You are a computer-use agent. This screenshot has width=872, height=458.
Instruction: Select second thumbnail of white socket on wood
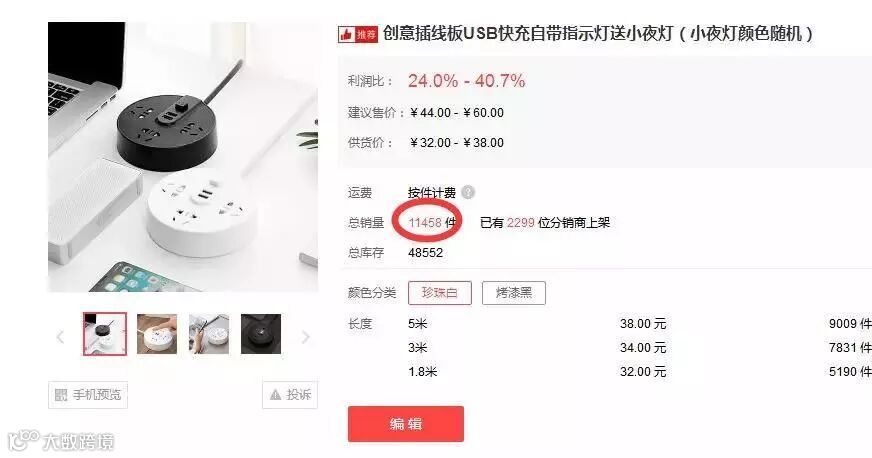(x=157, y=333)
